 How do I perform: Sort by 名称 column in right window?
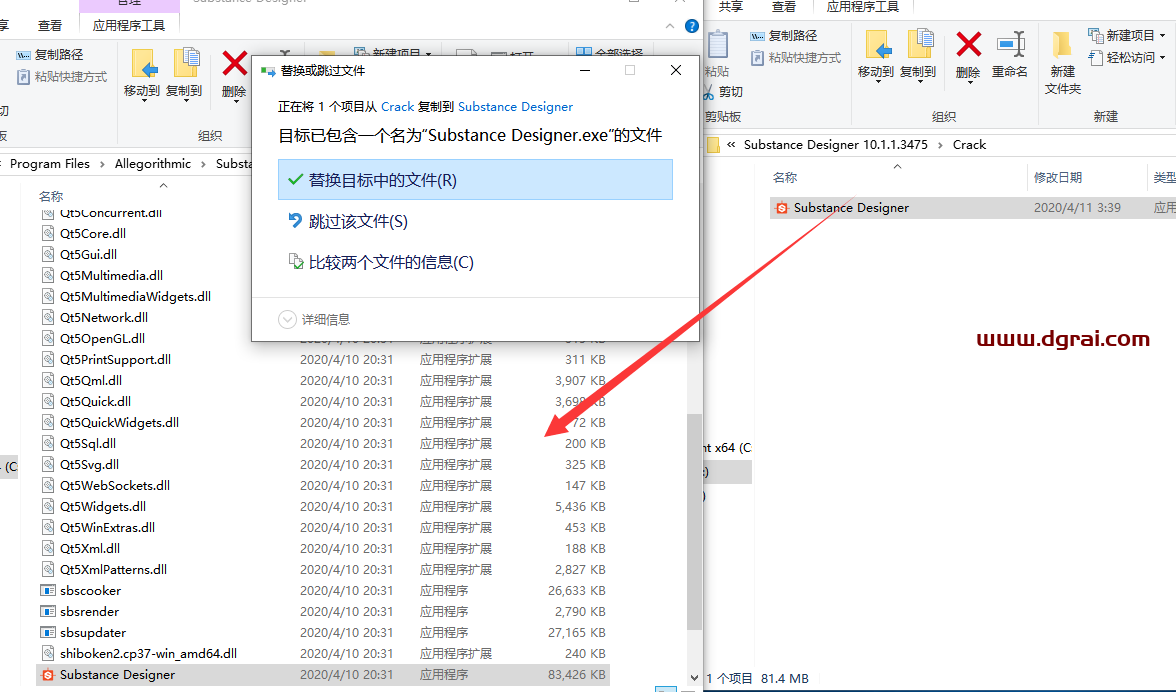(x=784, y=178)
